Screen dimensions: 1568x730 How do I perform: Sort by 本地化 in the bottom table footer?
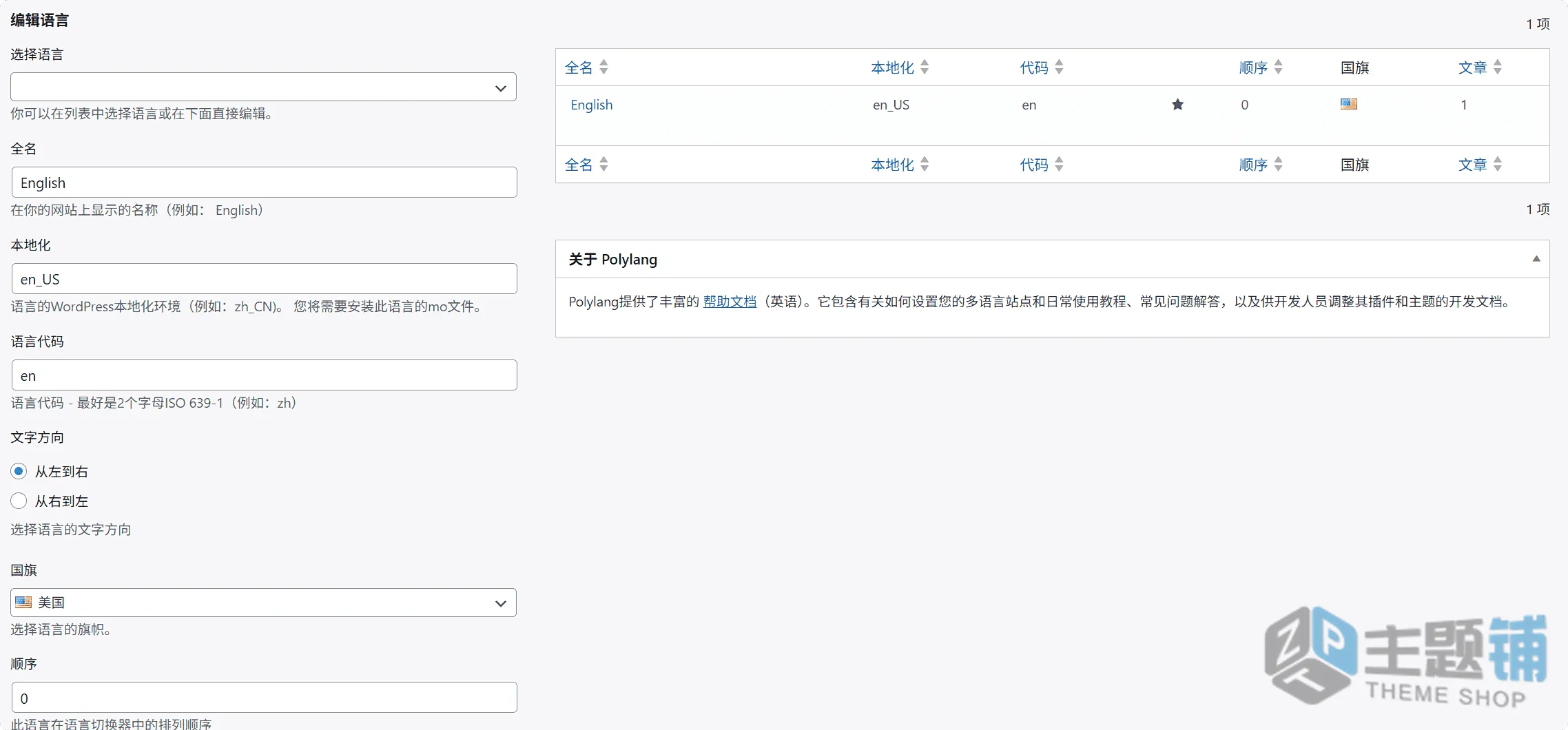pyautogui.click(x=900, y=165)
